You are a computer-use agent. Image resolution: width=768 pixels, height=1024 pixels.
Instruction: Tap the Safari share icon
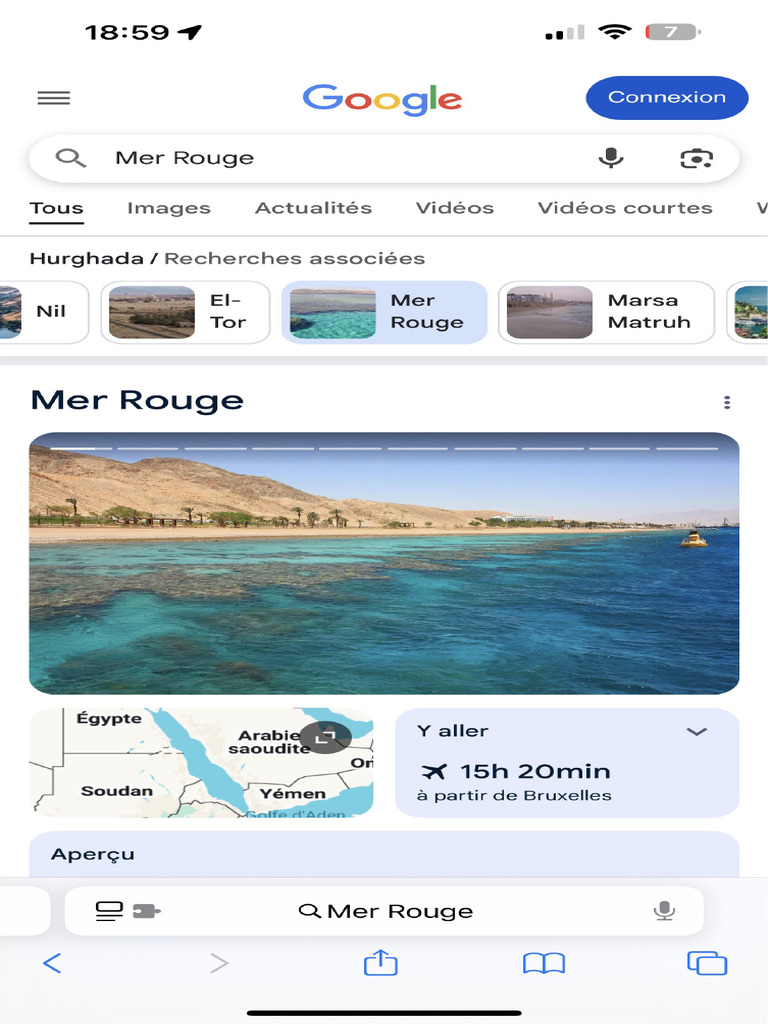381,963
